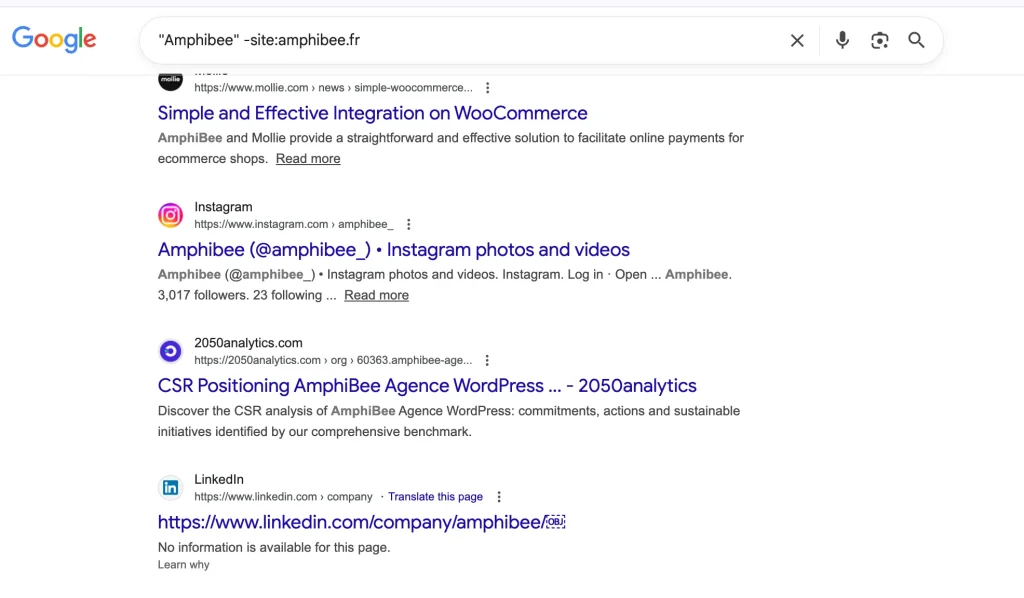Click the Instagram site name text
Viewport: 1024px width, 598px height.
223,207
